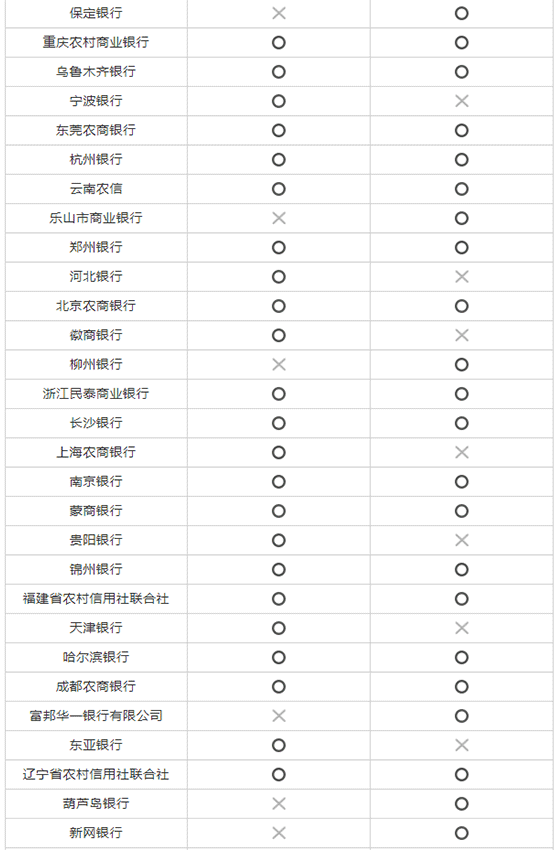Image resolution: width=555 pixels, height=850 pixels.
Task: Click second circle in 辽宁省农村信用社联合社 row
Action: pyautogui.click(x=462, y=774)
